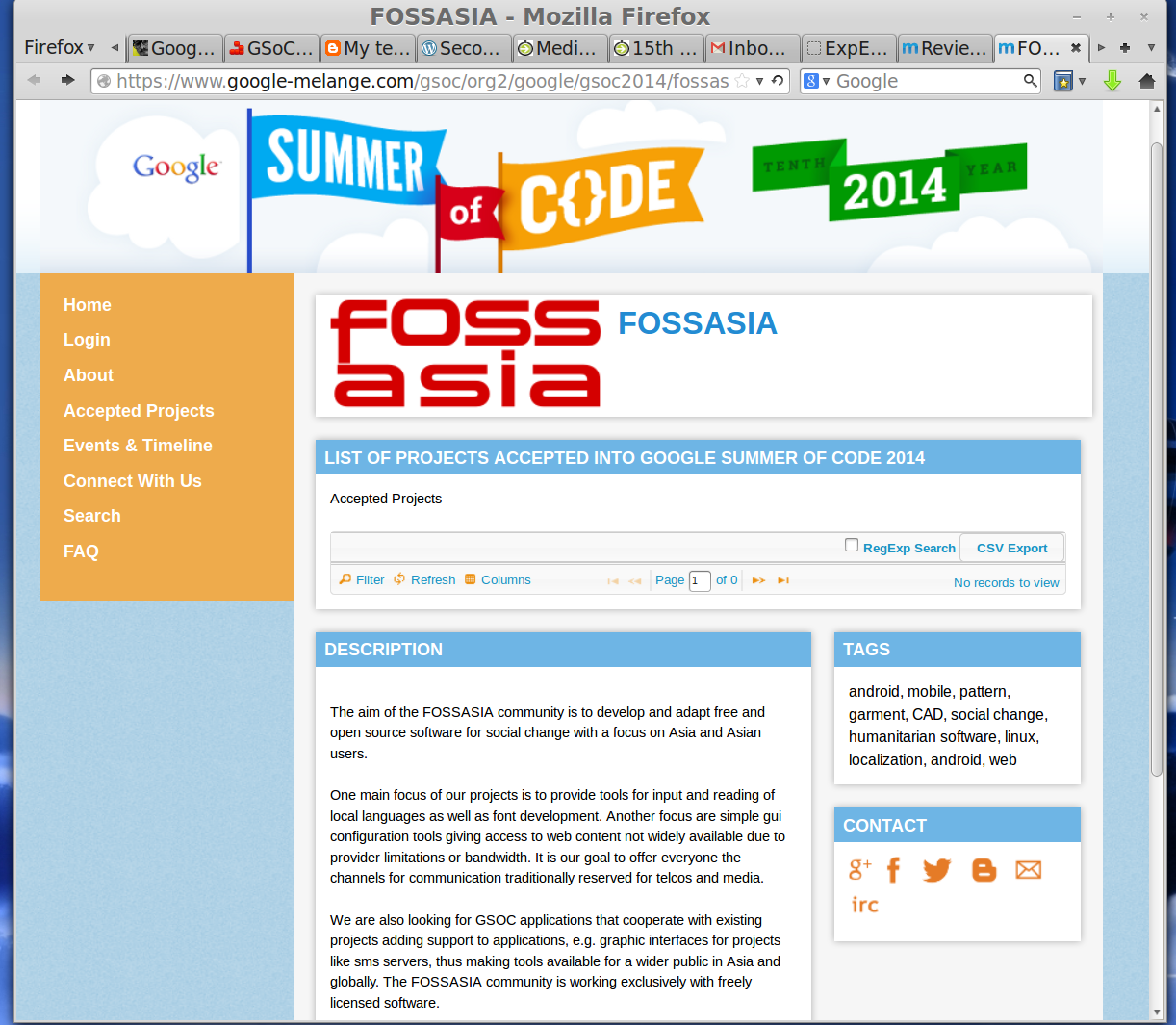Viewport: 1176px width, 1025px height.
Task: Reload the page with the refresh icon
Action: tap(778, 81)
